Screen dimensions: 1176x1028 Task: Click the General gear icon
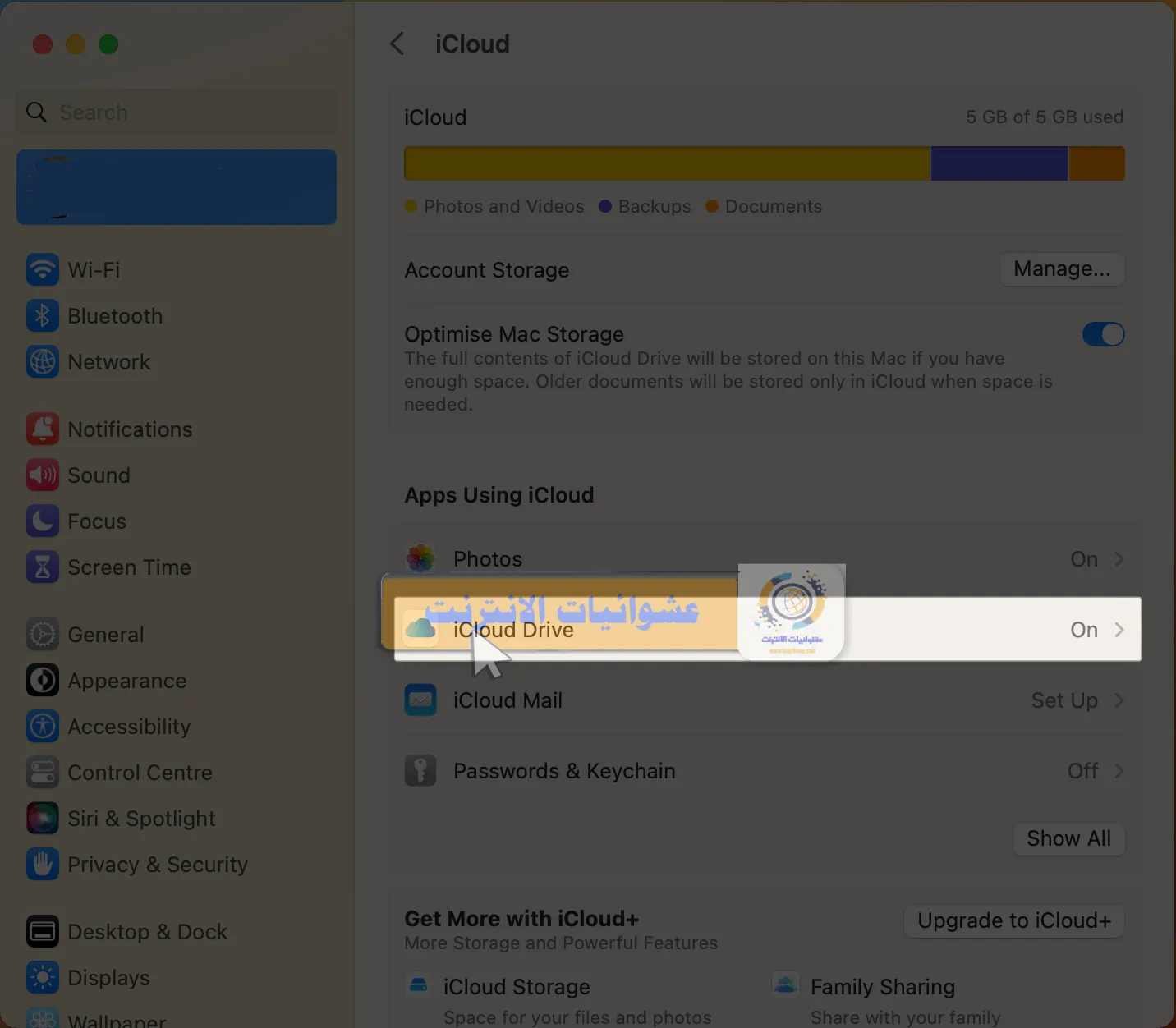coord(43,634)
